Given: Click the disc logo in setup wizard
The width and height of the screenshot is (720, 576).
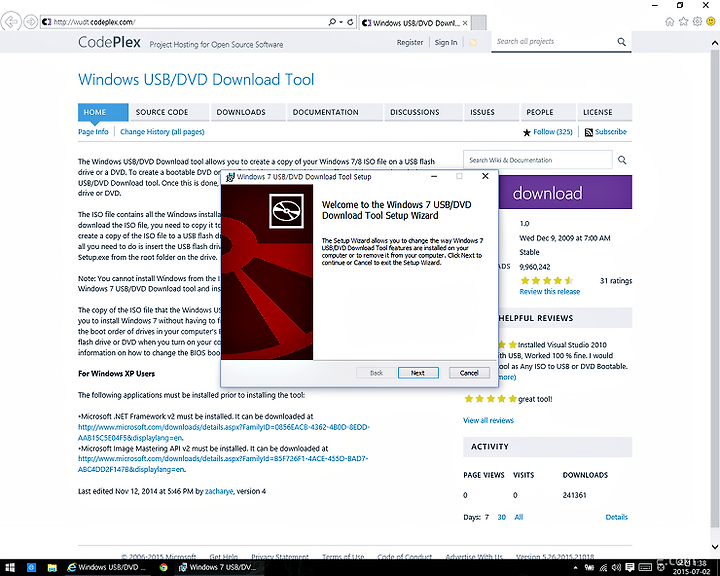Looking at the screenshot, I should (x=287, y=211).
